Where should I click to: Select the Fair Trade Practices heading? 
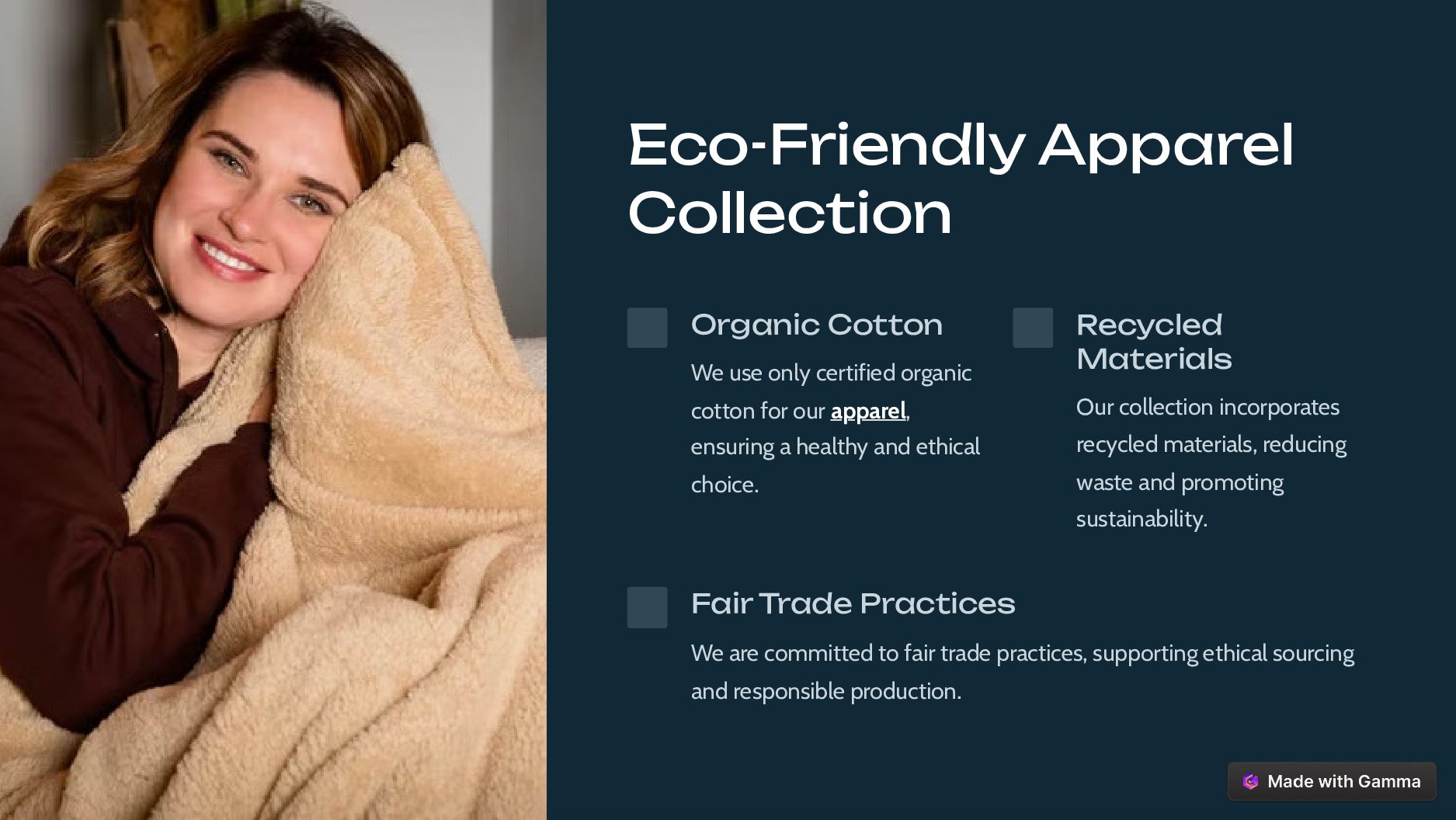click(853, 603)
